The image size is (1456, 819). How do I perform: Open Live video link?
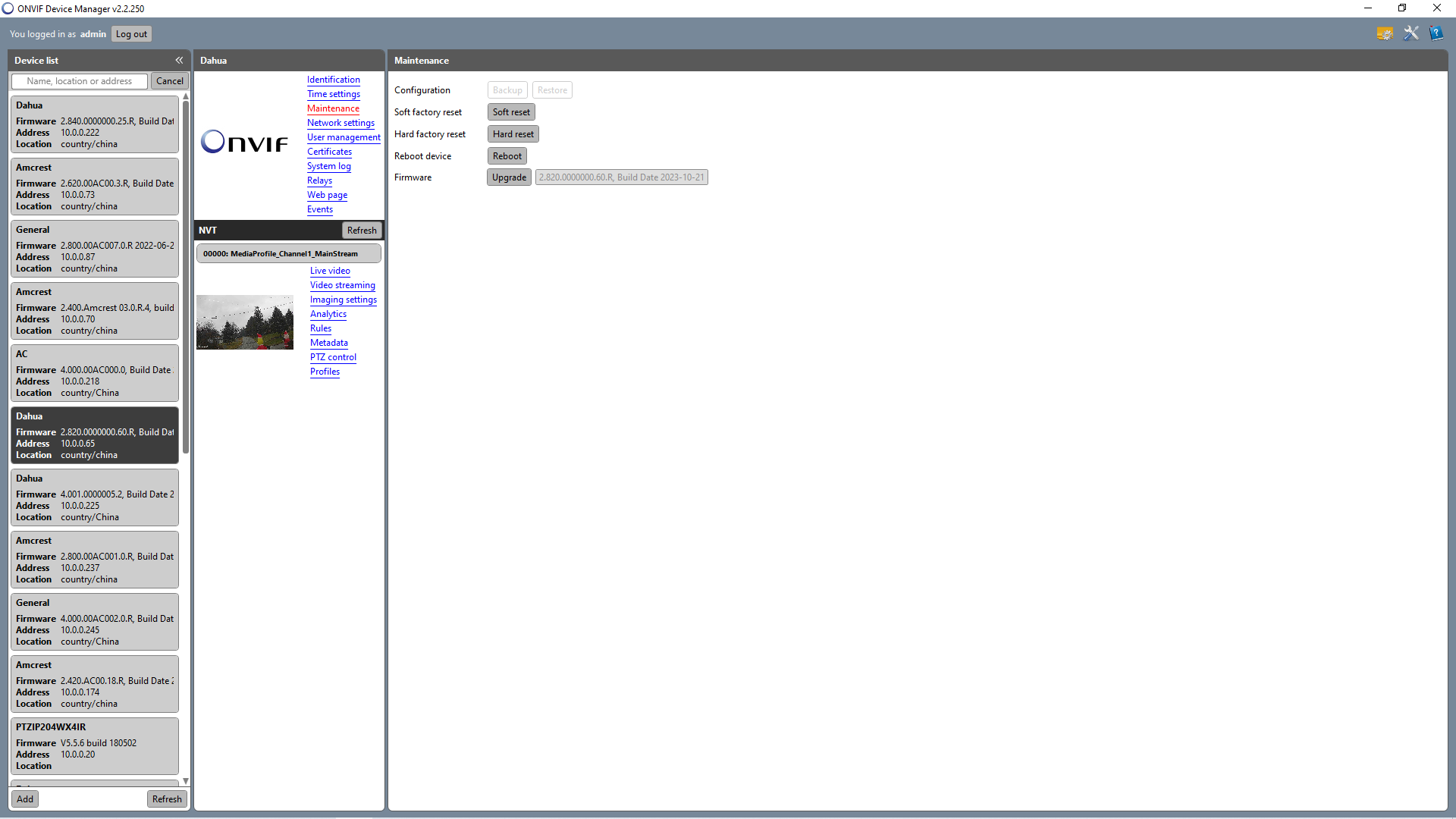330,271
